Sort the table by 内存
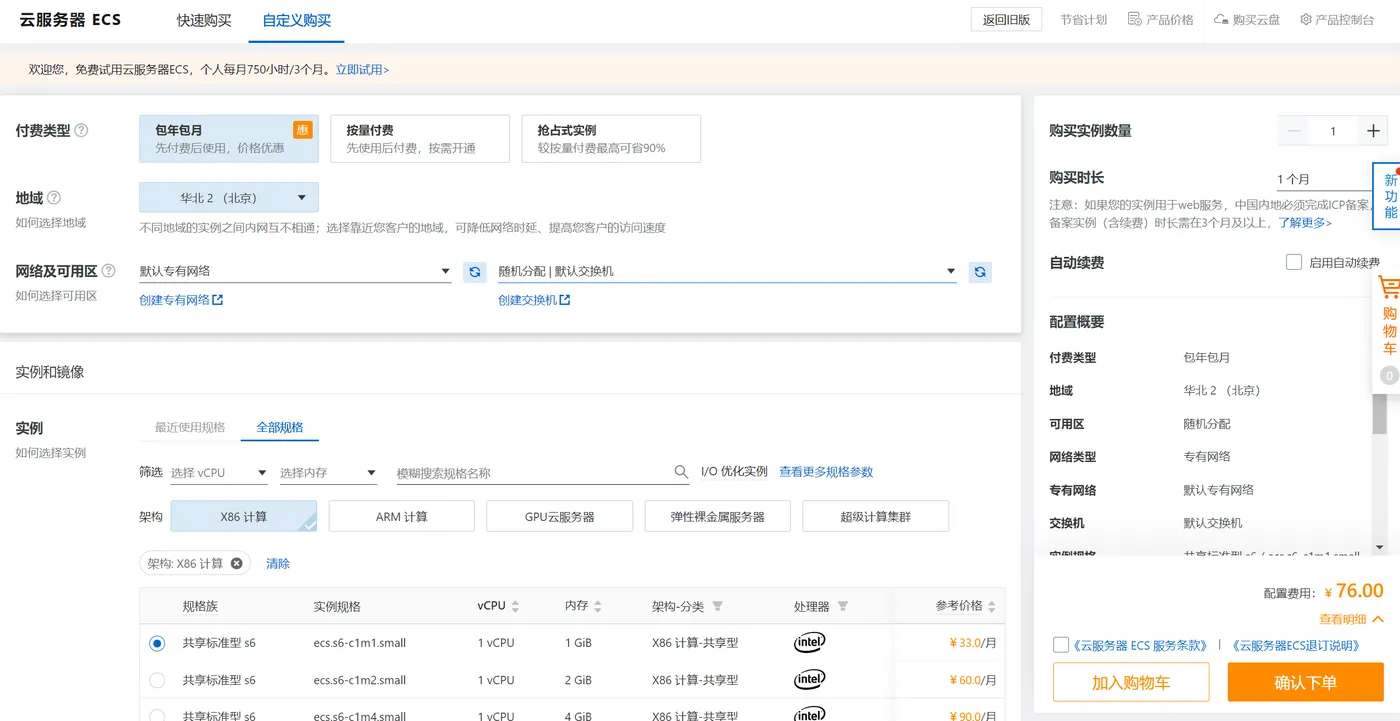Viewport: 1400px width, 721px height. point(598,606)
